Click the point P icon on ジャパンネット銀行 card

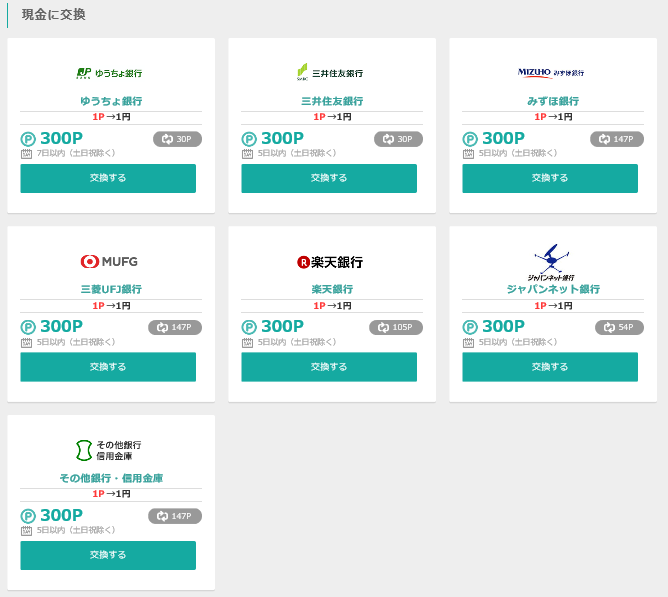coord(470,327)
